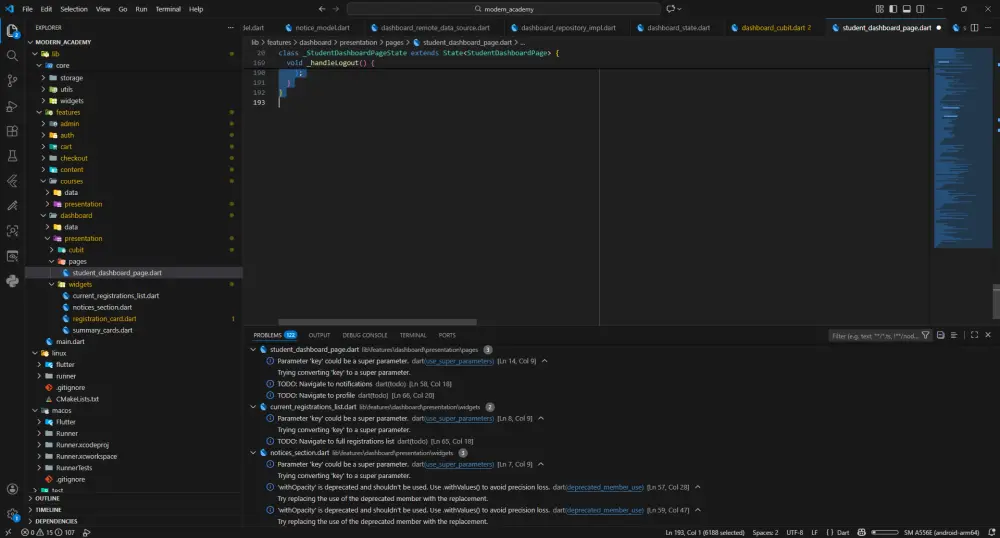Viewport: 1000px width, 538px height.
Task: Open the Manage gear icon
Action: [x=12, y=514]
